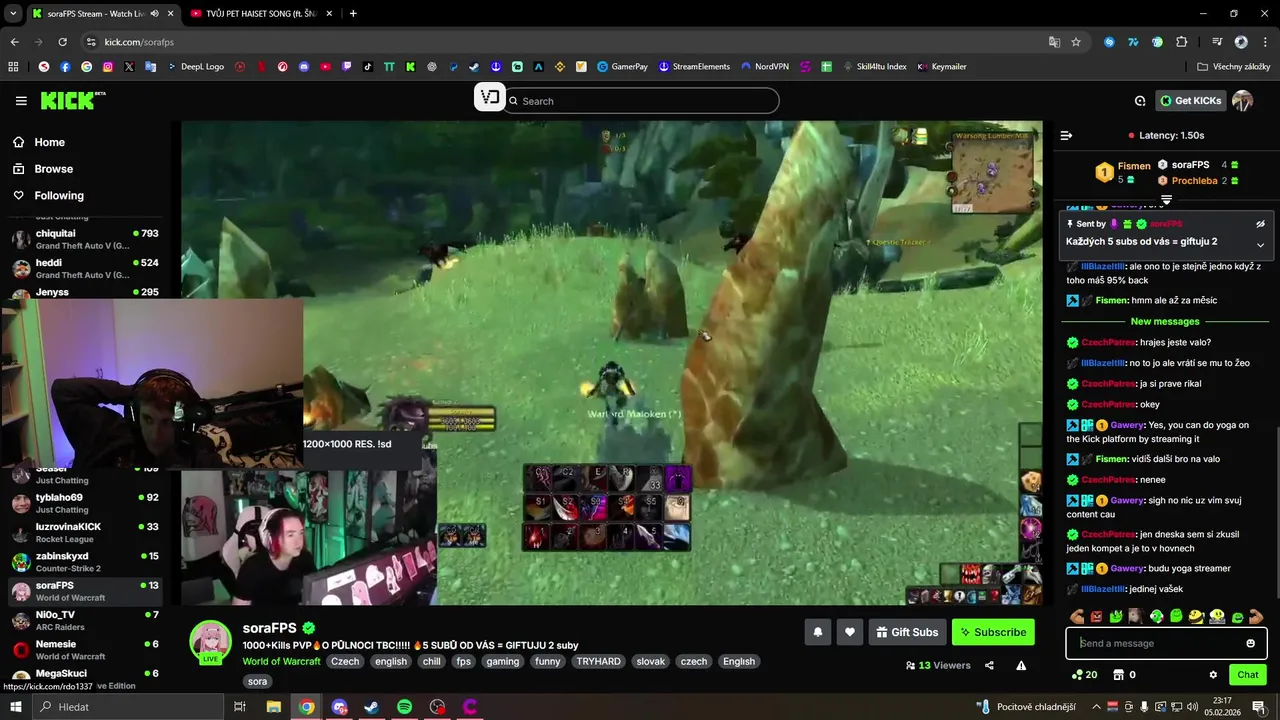Expand the gift leaderboard handle
Viewport: 1280px width, 720px height.
(x=1166, y=201)
